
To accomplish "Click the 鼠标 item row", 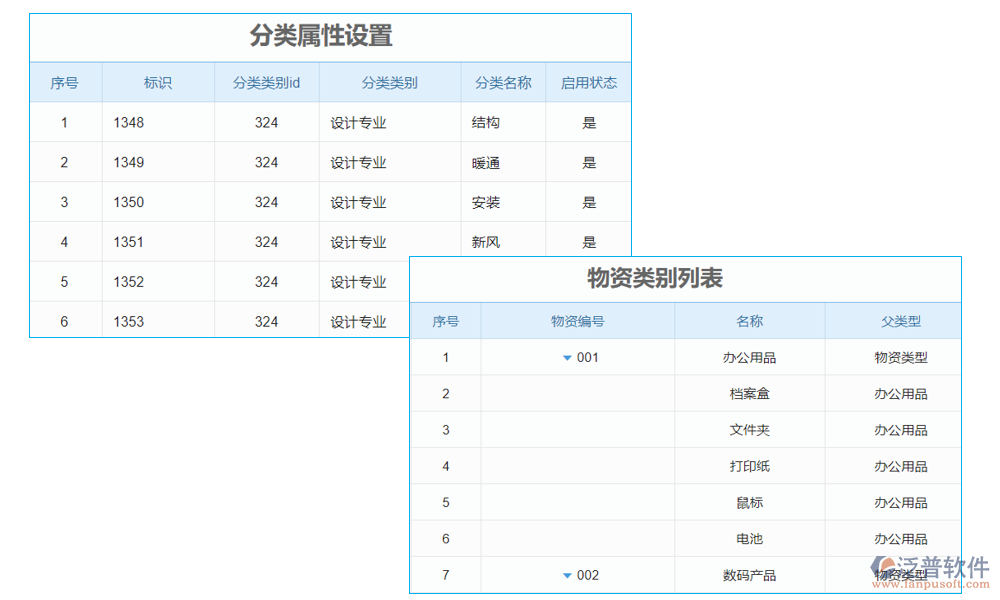I will pos(748,502).
